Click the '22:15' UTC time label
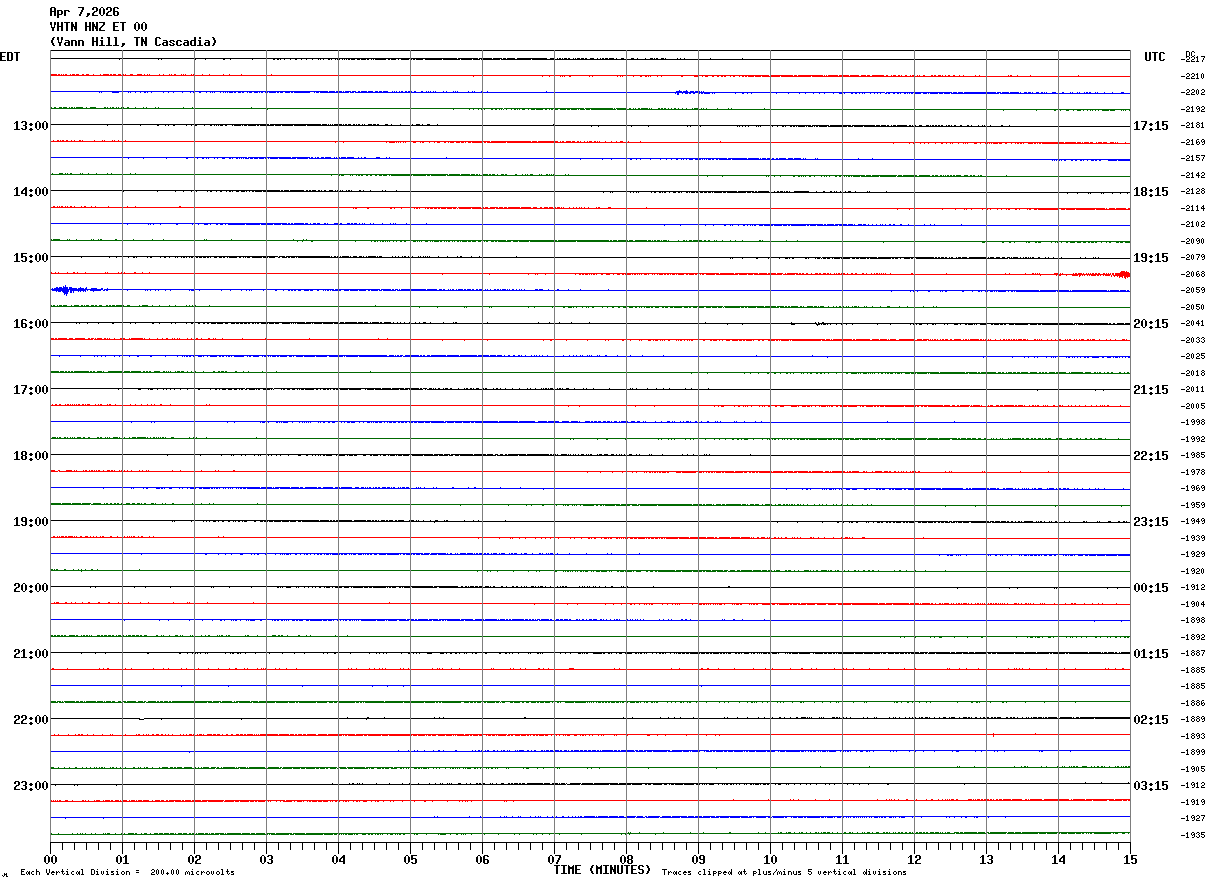This screenshot has height=886, width=1210. tap(1150, 456)
